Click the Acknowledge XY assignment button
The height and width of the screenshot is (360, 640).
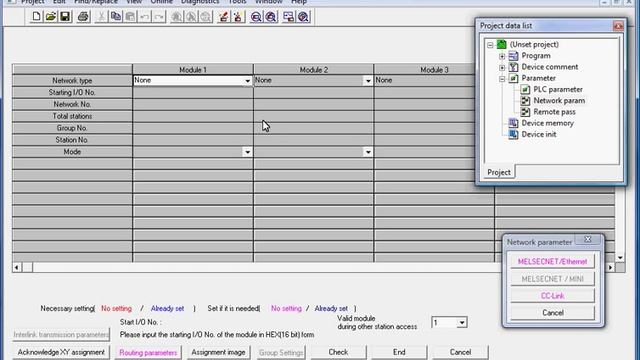[61, 352]
